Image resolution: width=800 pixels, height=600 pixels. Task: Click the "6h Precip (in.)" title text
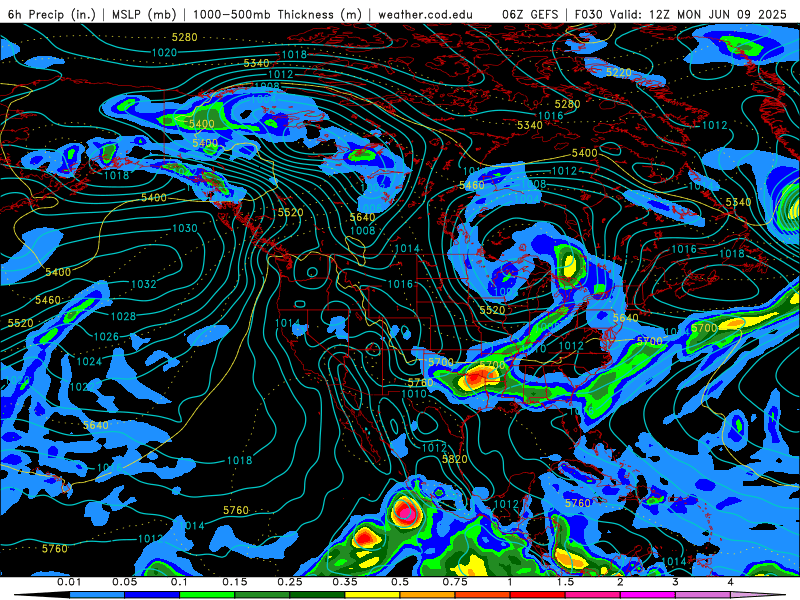tap(52, 14)
